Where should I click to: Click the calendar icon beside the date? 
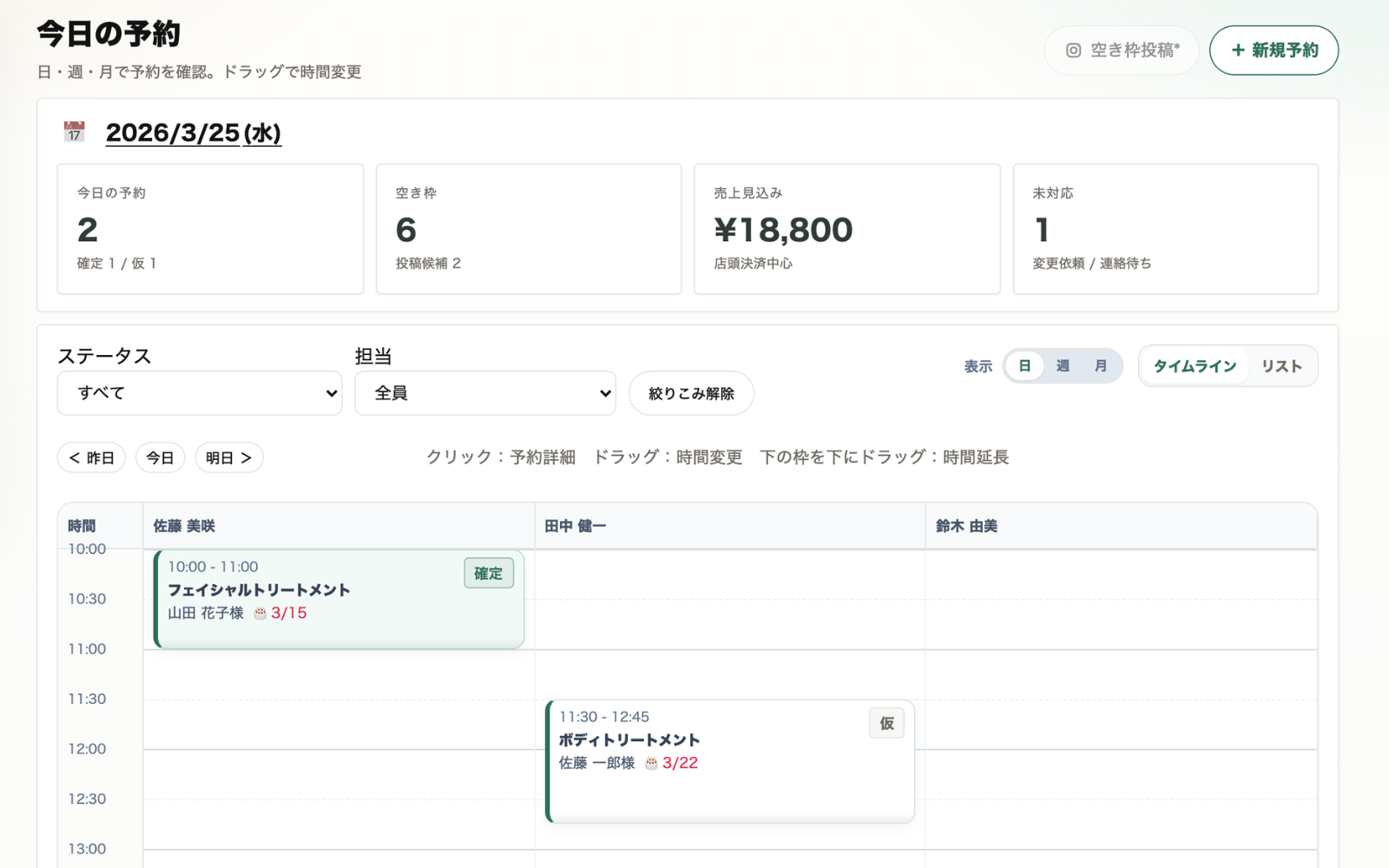coord(75,132)
